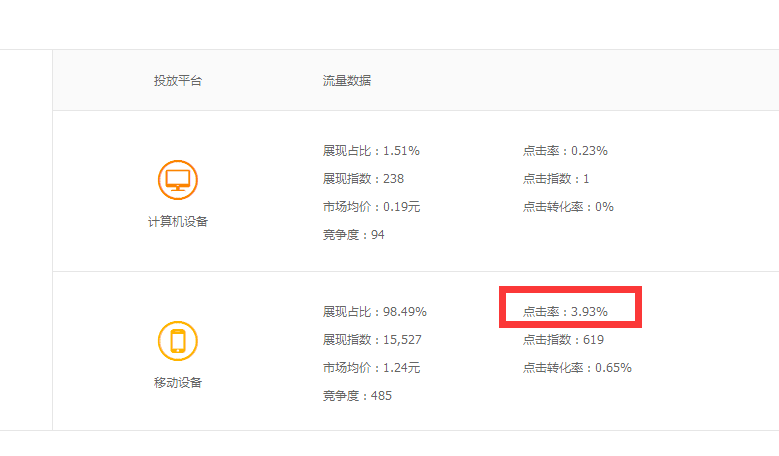Click the computer device monitor icon

pyautogui.click(x=178, y=181)
